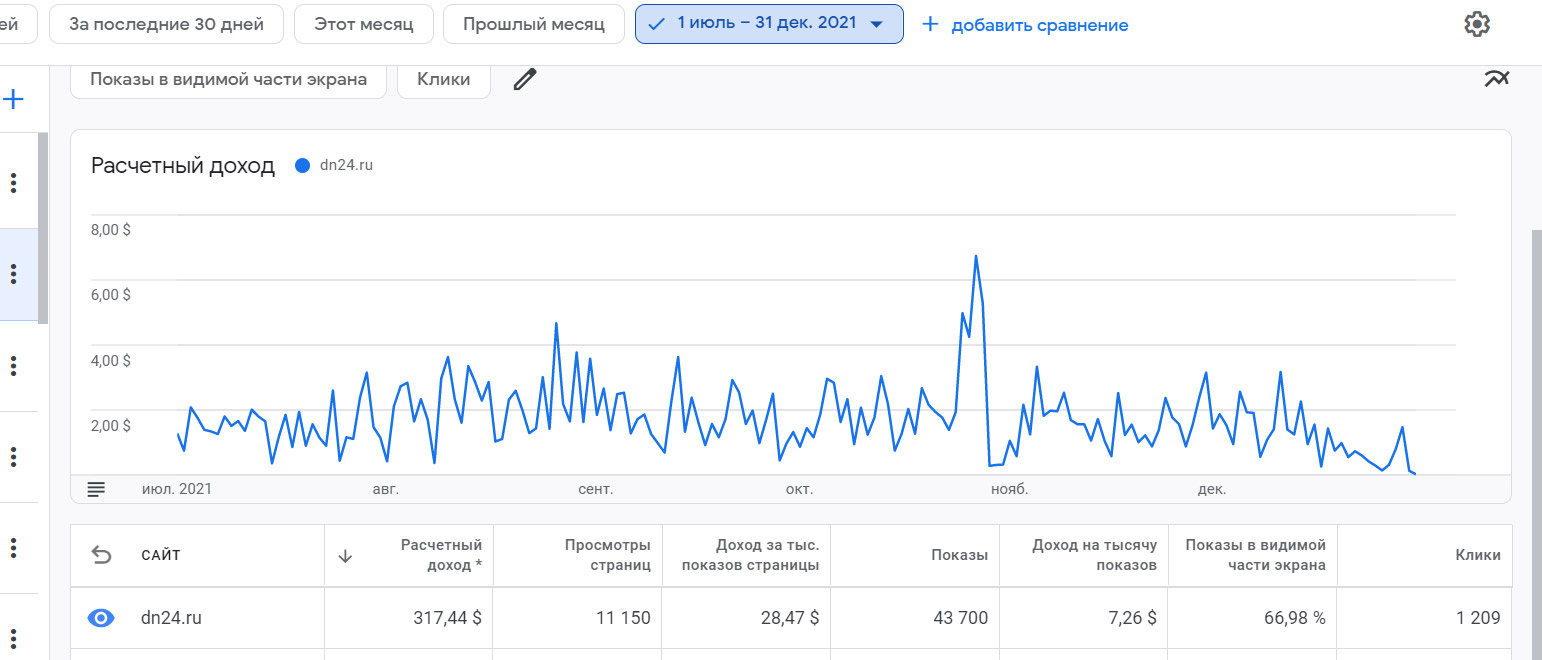This screenshot has width=1542, height=660.
Task: Sort by Расчетный доход column
Action: pos(441,555)
